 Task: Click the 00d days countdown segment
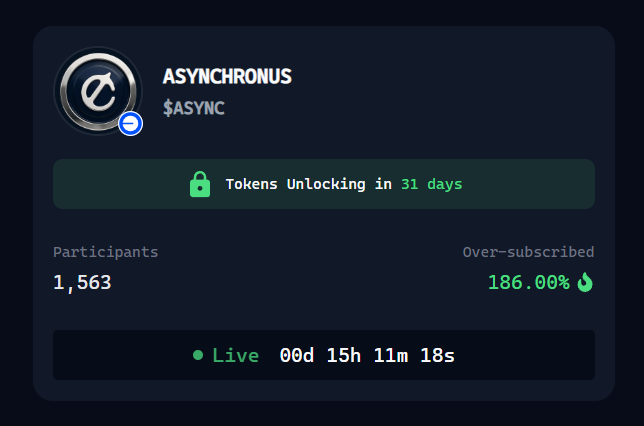[297, 355]
